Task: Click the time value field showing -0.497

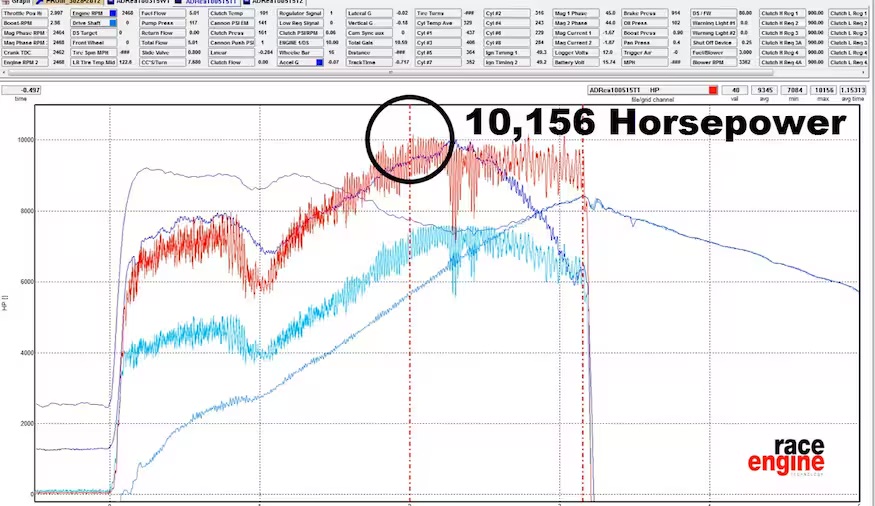Action: coord(21,90)
